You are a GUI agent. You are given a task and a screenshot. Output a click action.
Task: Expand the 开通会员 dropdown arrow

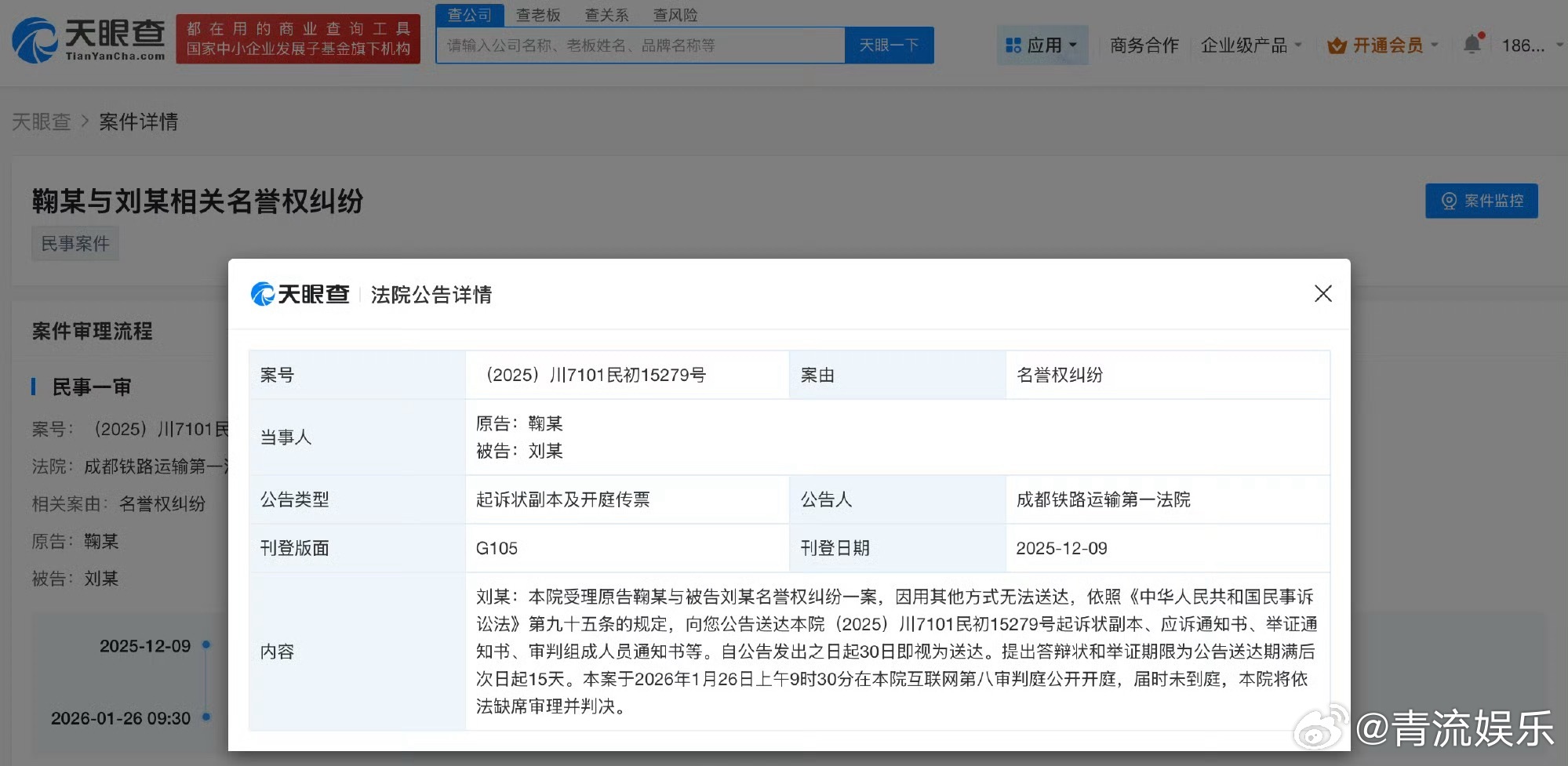click(x=1435, y=45)
